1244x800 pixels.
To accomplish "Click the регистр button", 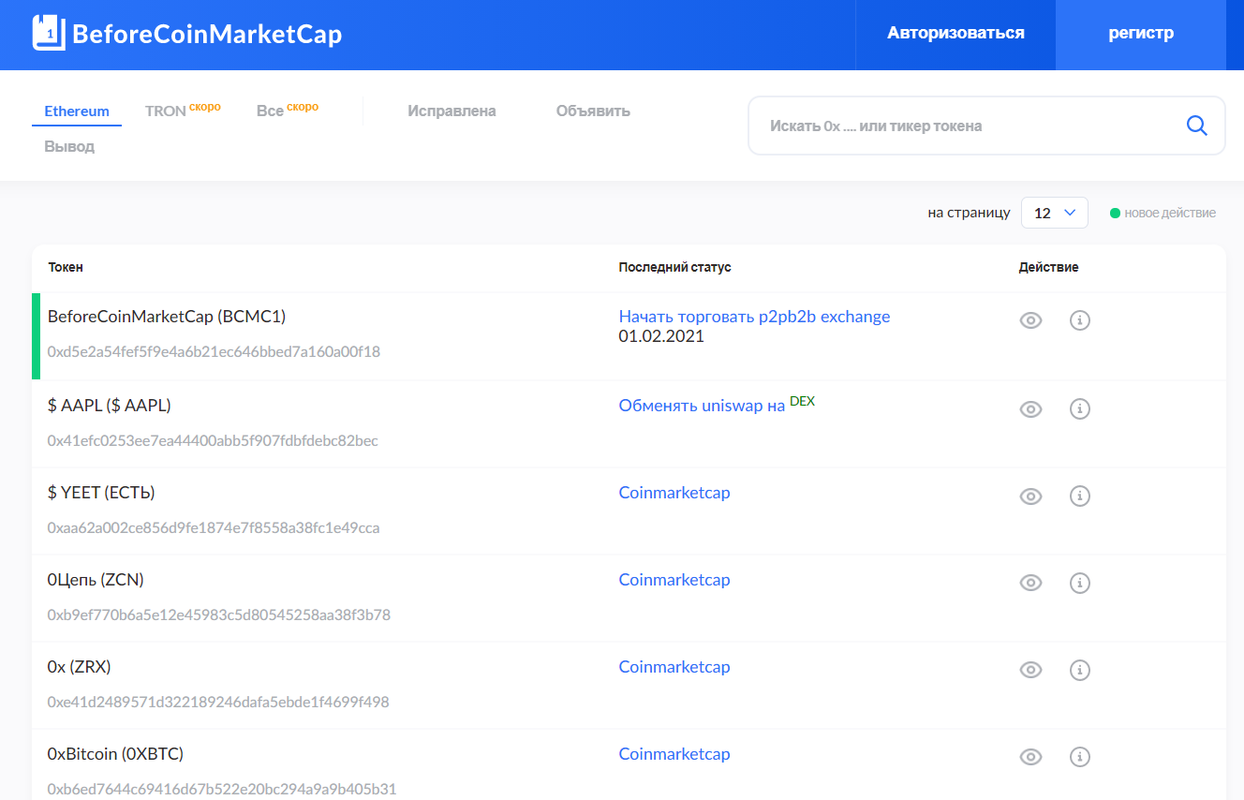I will 1141,34.
